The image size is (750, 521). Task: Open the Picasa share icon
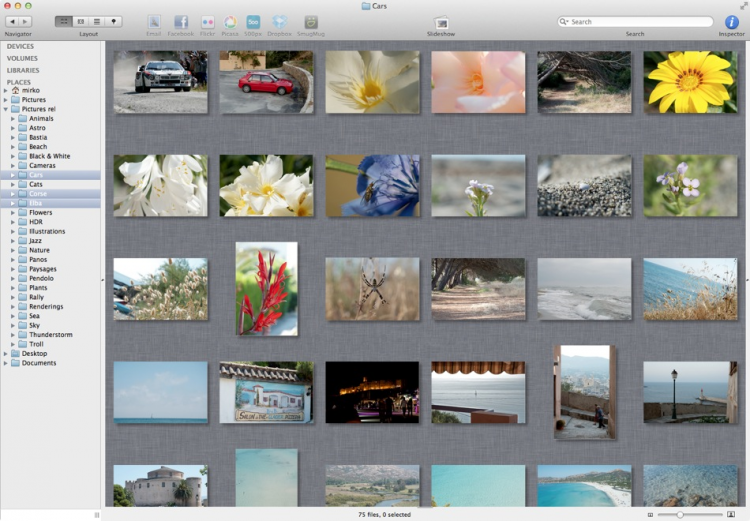[230, 22]
